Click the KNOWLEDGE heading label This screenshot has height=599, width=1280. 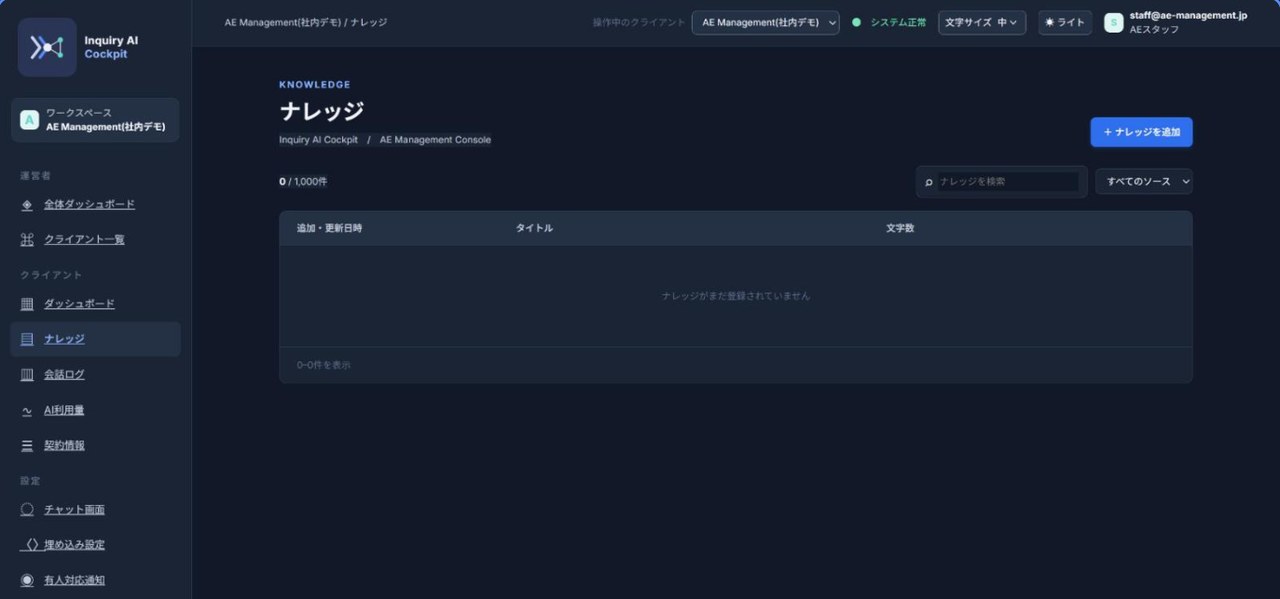point(315,85)
